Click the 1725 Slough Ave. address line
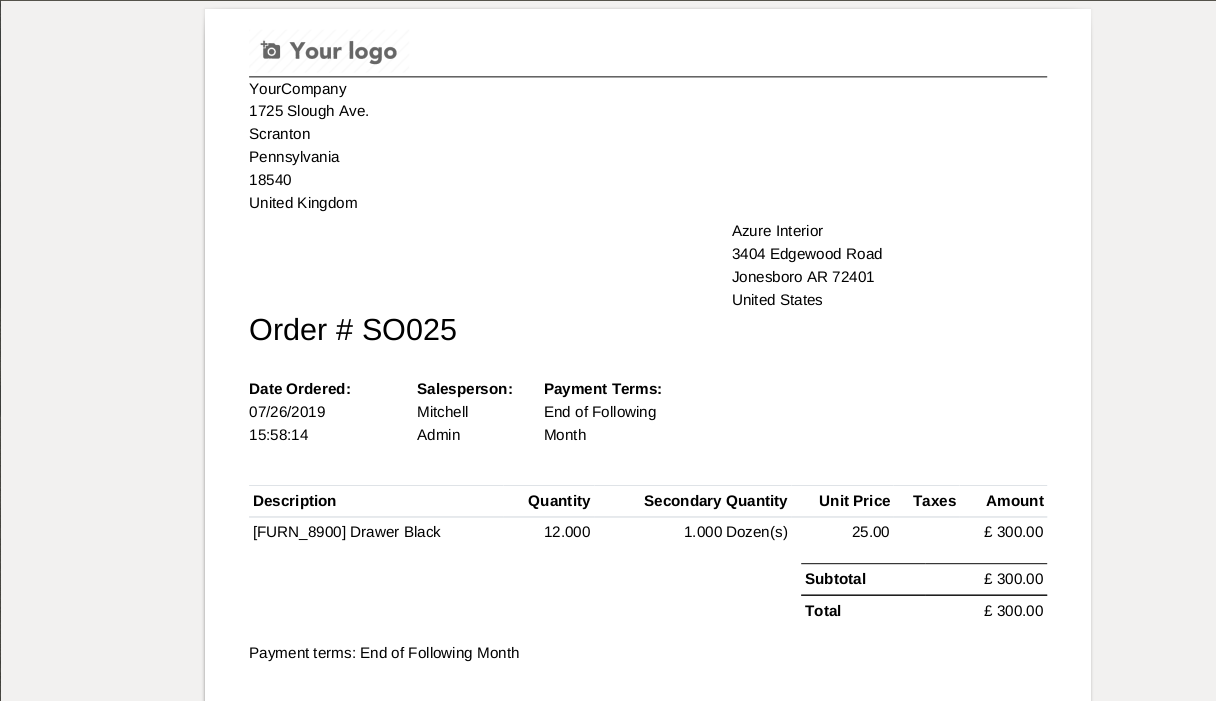1216x701 pixels. tap(309, 111)
